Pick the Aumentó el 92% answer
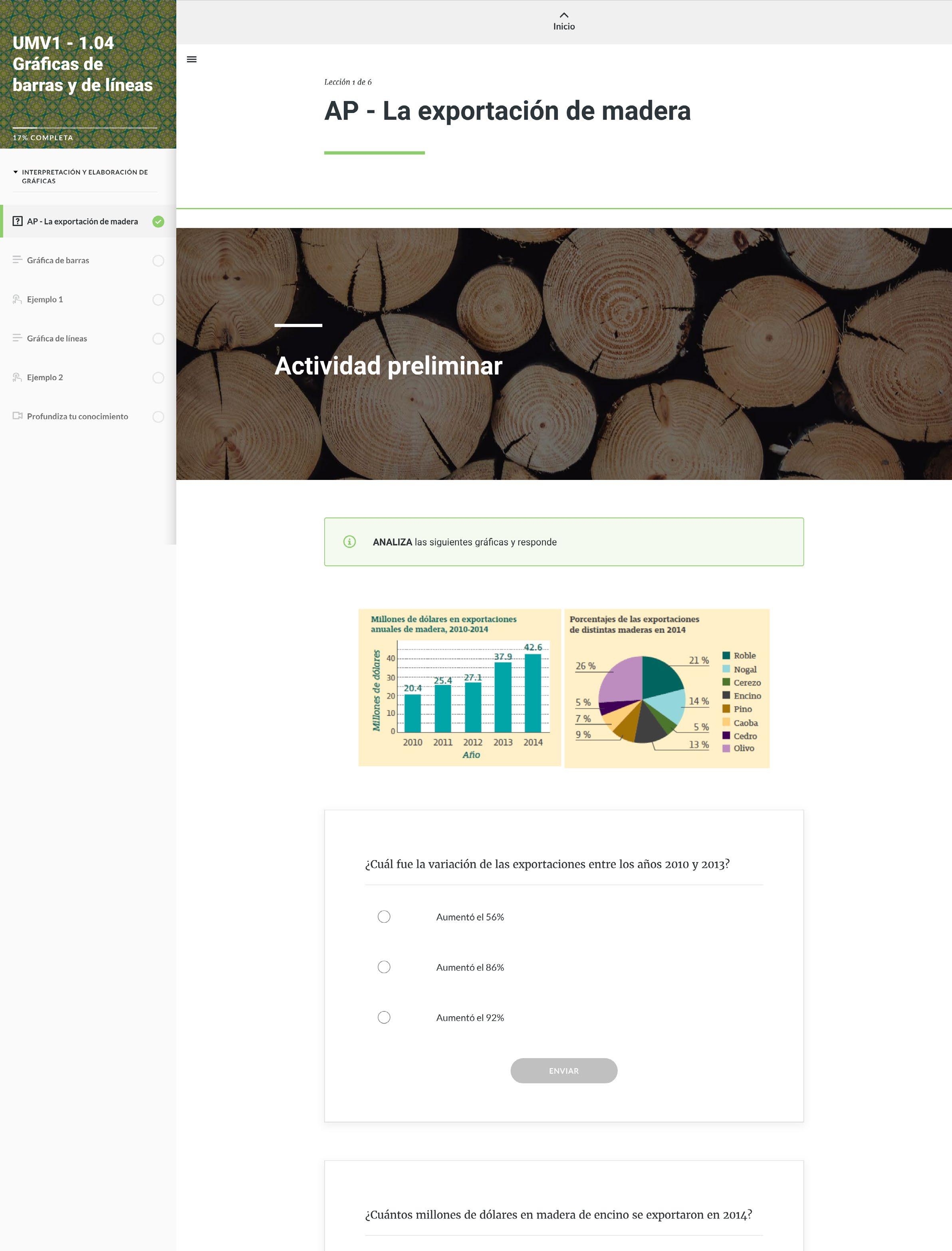This screenshot has height=1251, width=952. pos(384,1017)
